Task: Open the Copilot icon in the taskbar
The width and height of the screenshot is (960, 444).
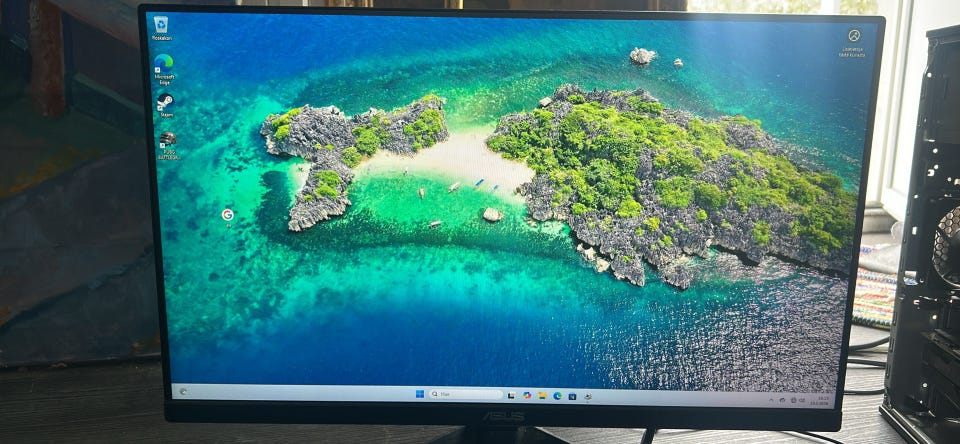Action: [x=527, y=395]
